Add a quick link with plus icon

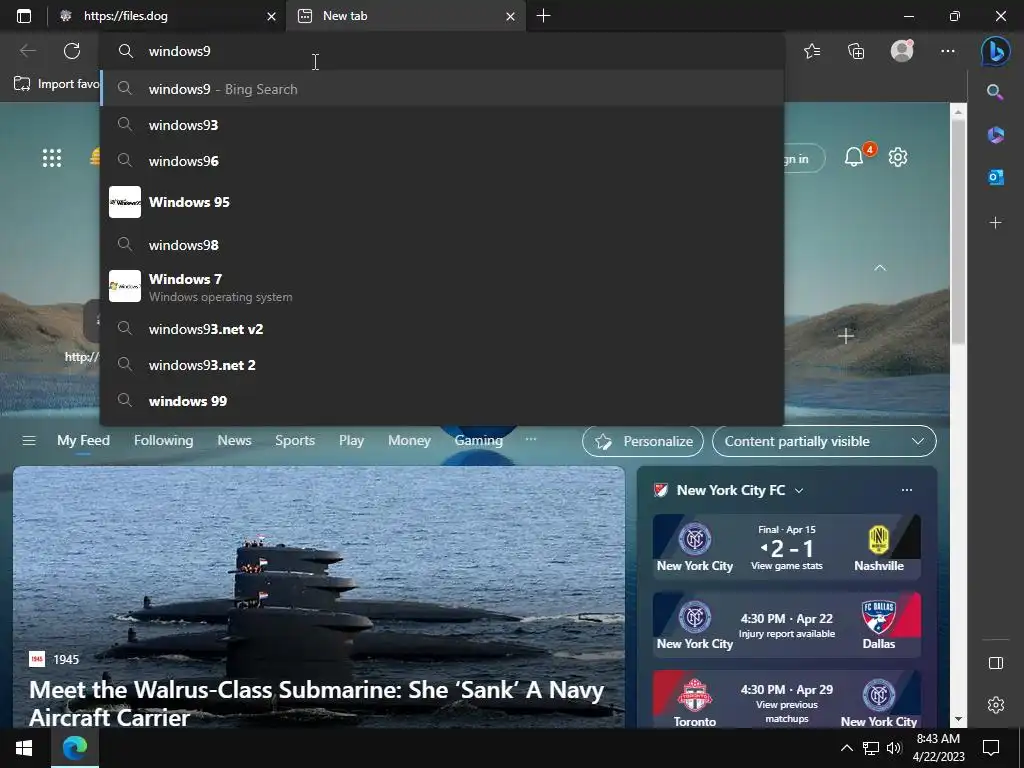click(846, 336)
